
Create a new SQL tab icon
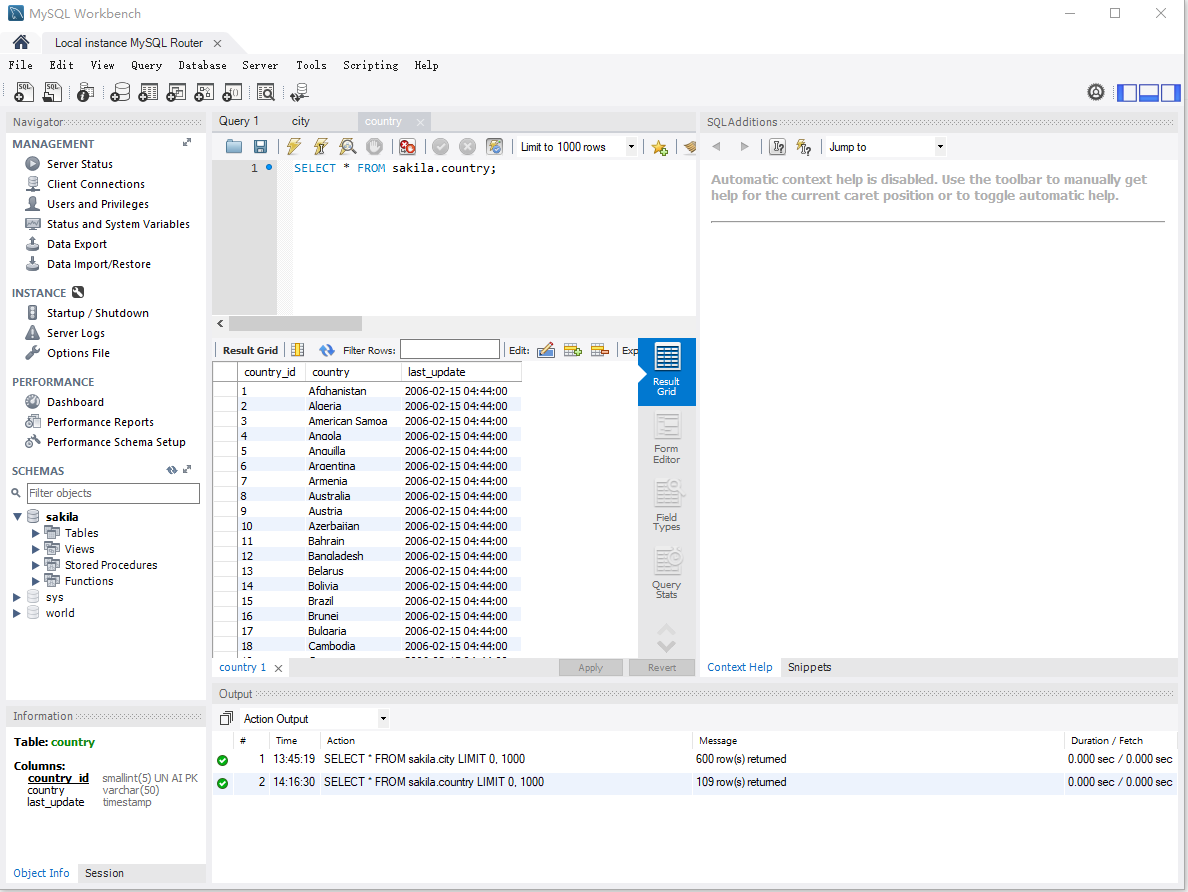point(24,92)
